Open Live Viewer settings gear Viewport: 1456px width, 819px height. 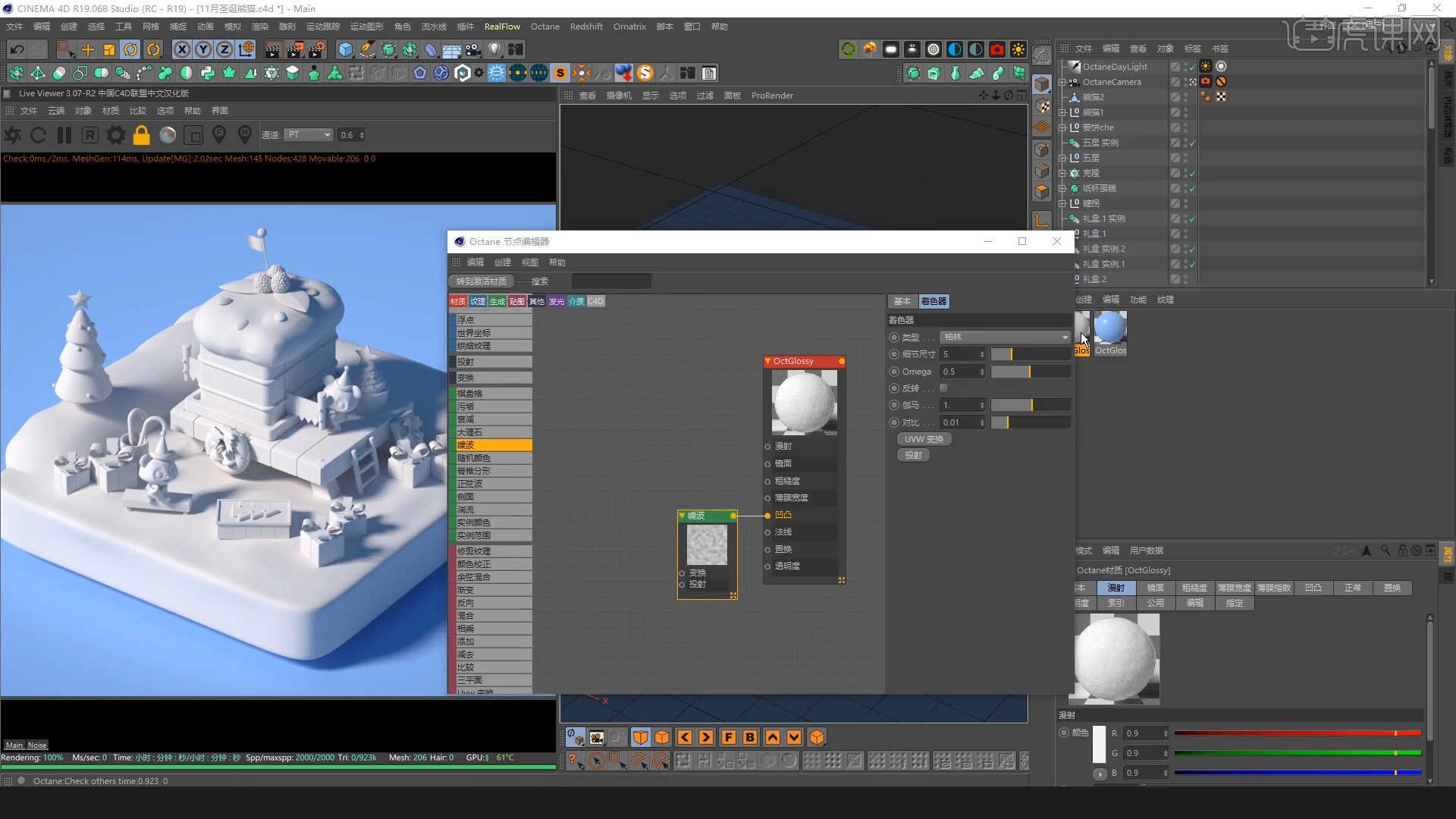(116, 135)
